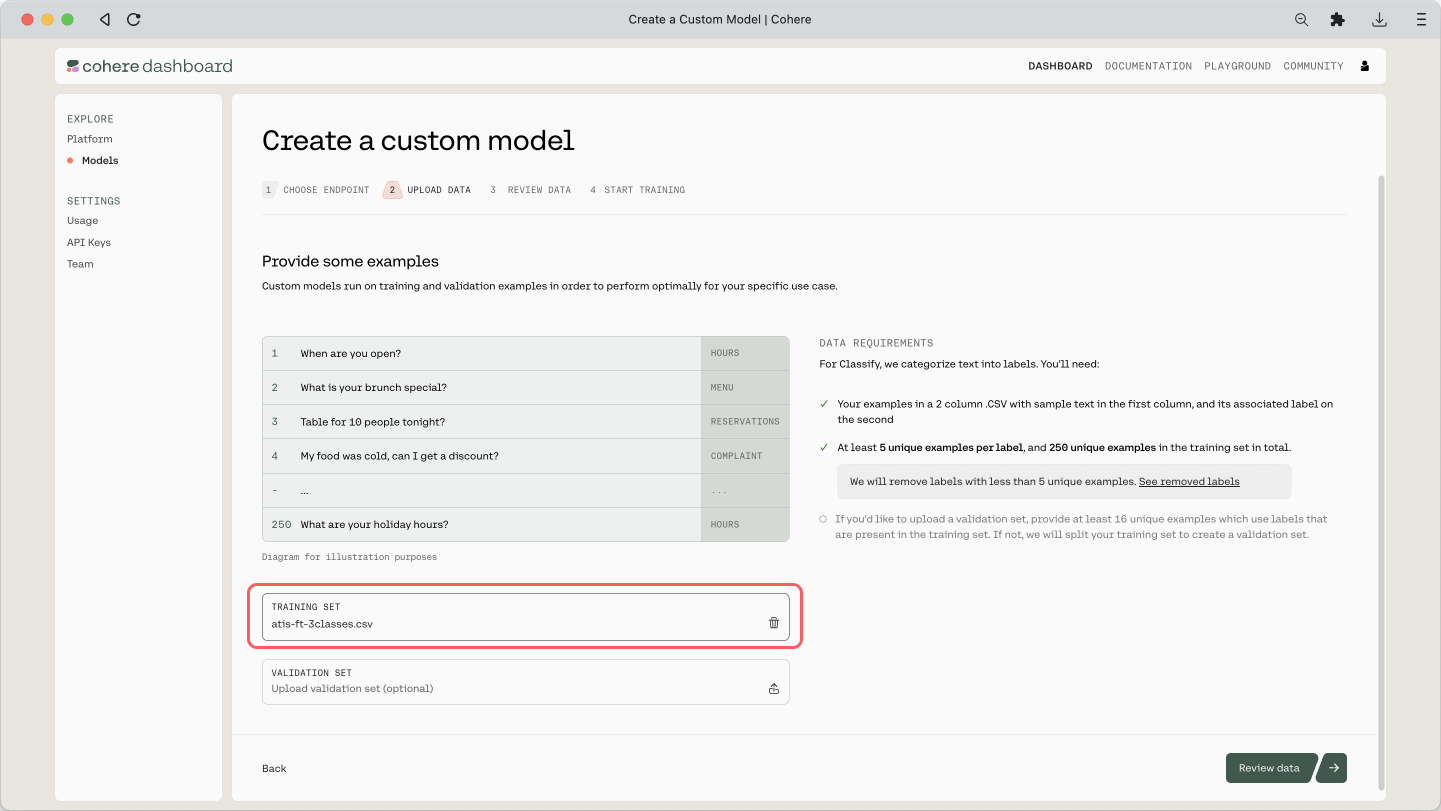The width and height of the screenshot is (1441, 811).
Task: Click the arrow next to Review data
Action: click(x=1333, y=768)
